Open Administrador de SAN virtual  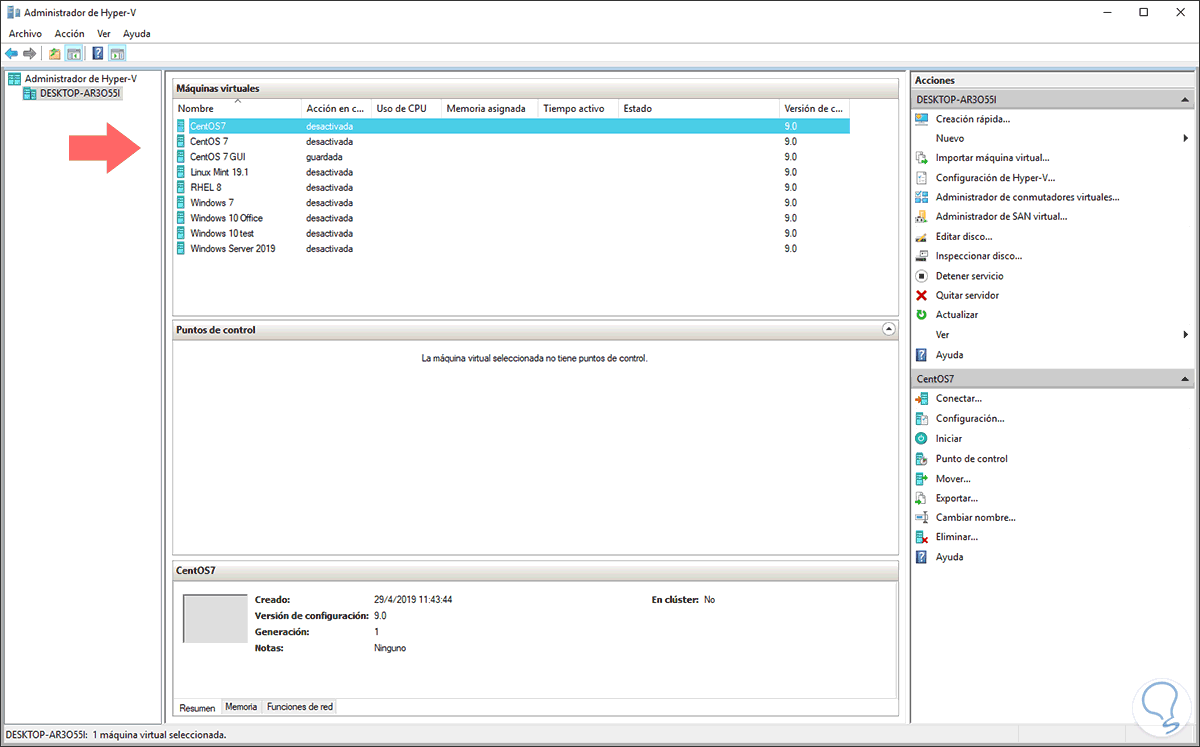(1001, 216)
